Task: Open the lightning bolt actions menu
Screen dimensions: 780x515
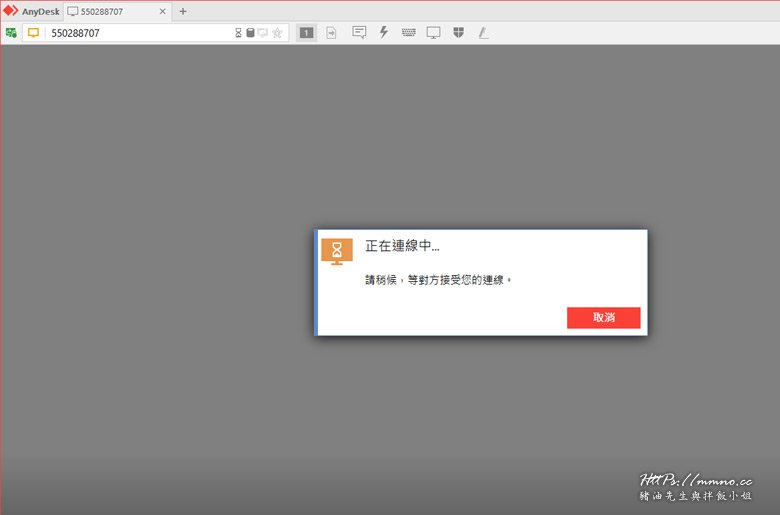Action: 384,32
